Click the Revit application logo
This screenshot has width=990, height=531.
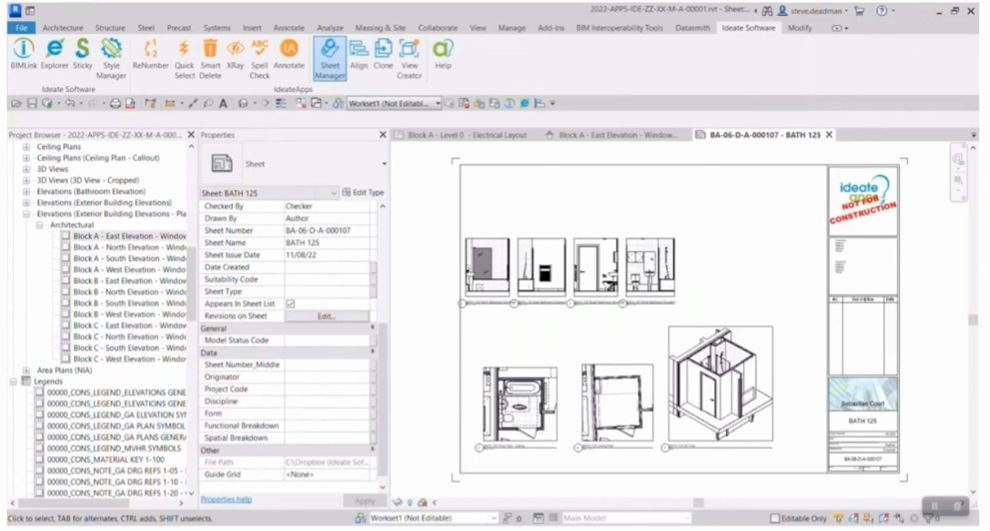coord(15,10)
